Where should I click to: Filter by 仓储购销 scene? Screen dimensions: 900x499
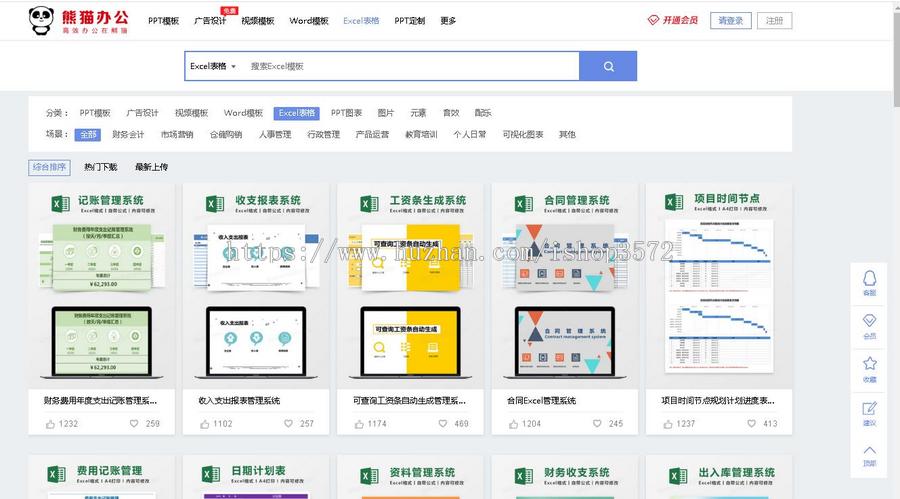point(226,134)
